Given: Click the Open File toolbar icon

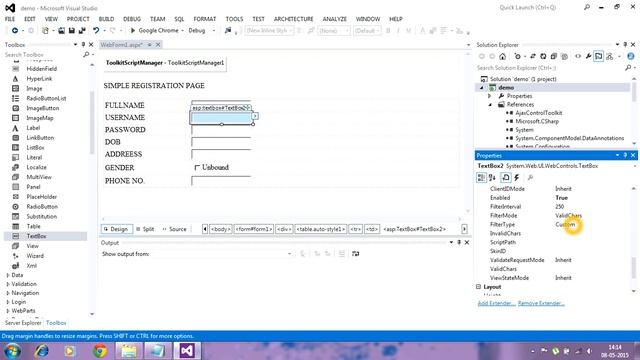Looking at the screenshot, I should tap(61, 31).
